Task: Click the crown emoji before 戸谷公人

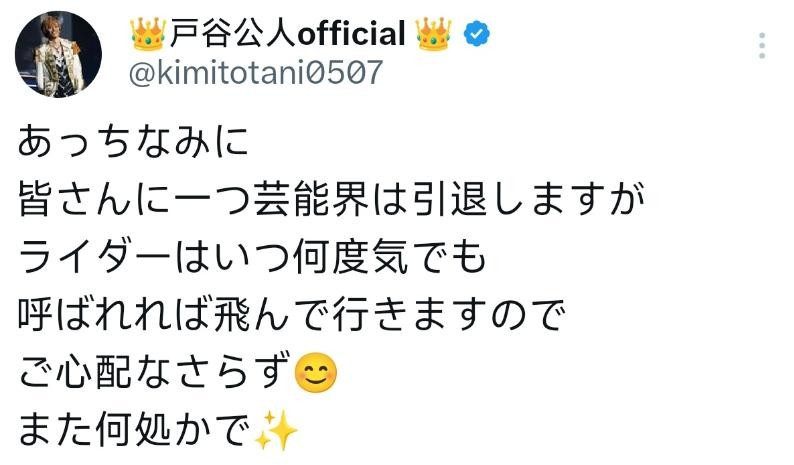Action: tap(148, 34)
